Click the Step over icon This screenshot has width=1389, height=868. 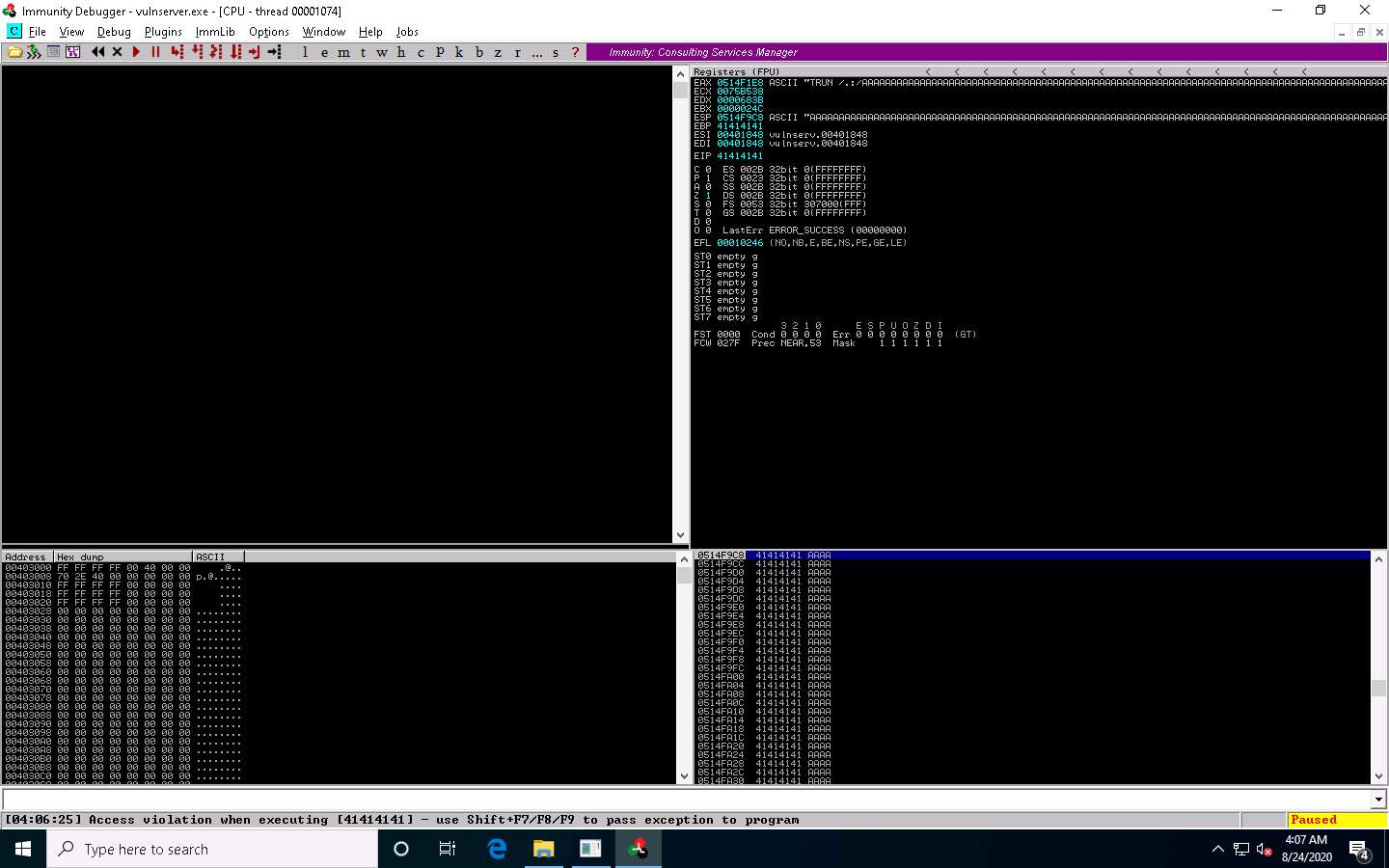[x=197, y=52]
